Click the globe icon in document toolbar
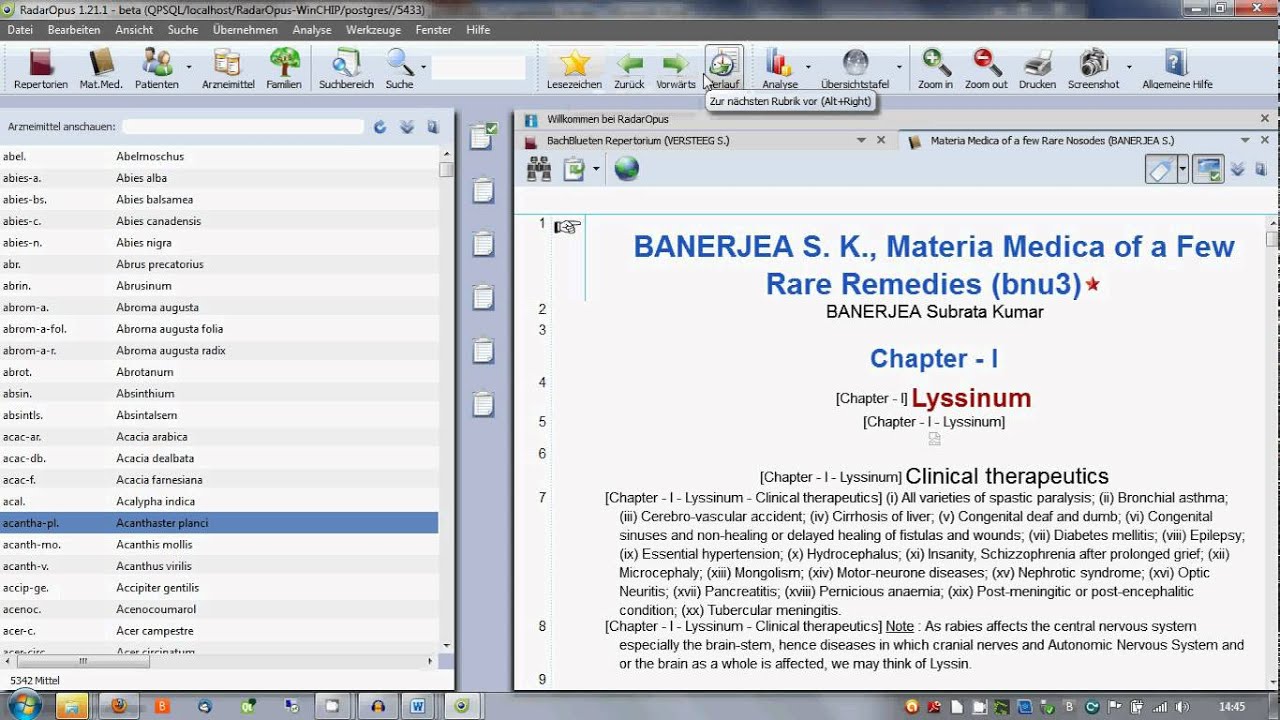The image size is (1280, 720). point(626,169)
